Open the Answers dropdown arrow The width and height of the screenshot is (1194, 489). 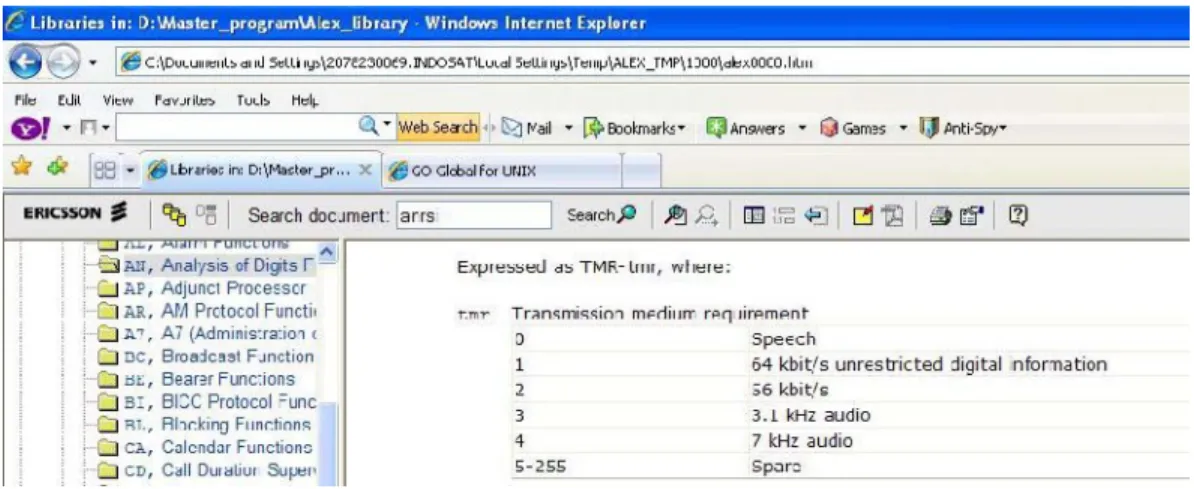click(x=801, y=128)
